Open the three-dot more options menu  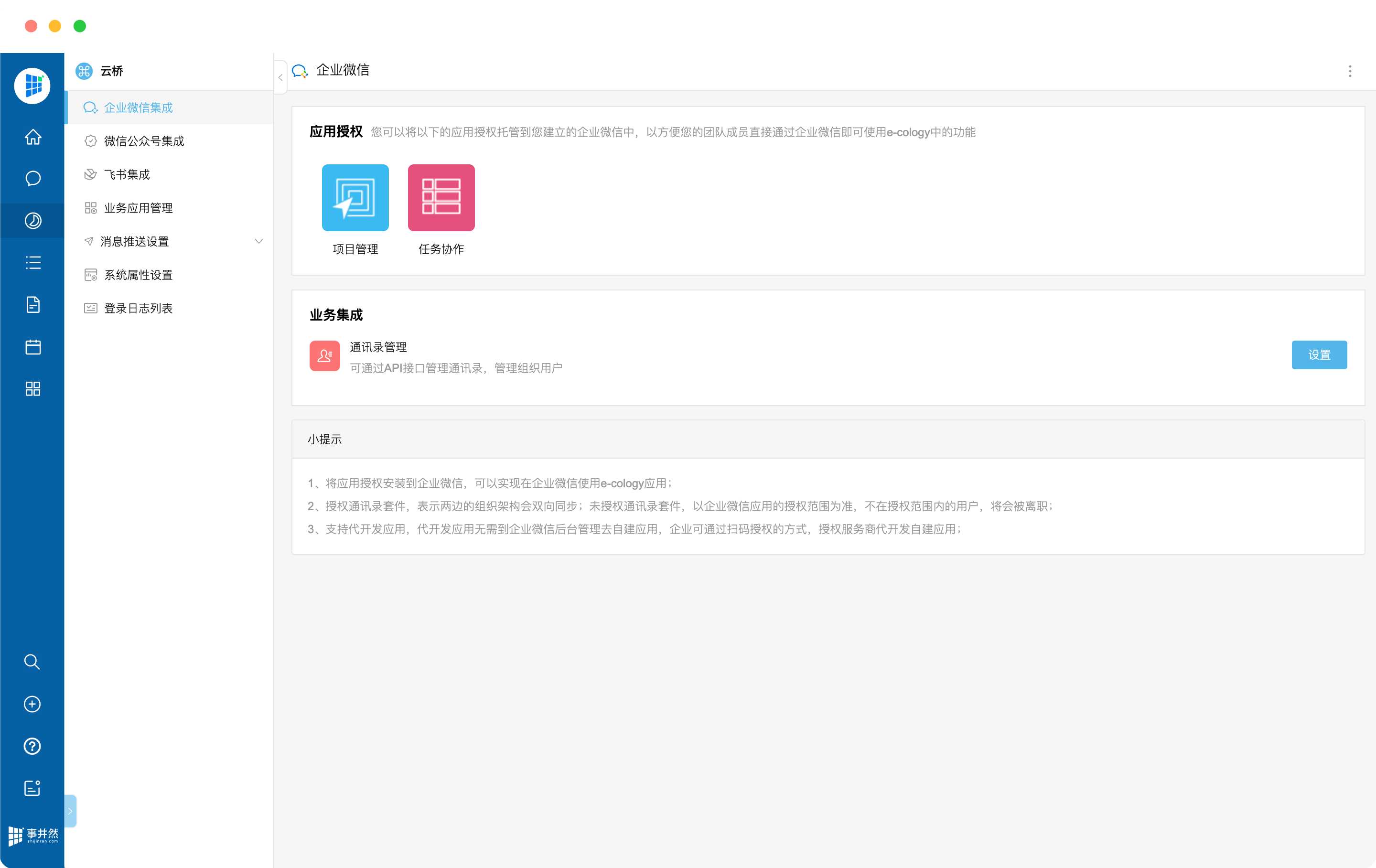(1350, 71)
